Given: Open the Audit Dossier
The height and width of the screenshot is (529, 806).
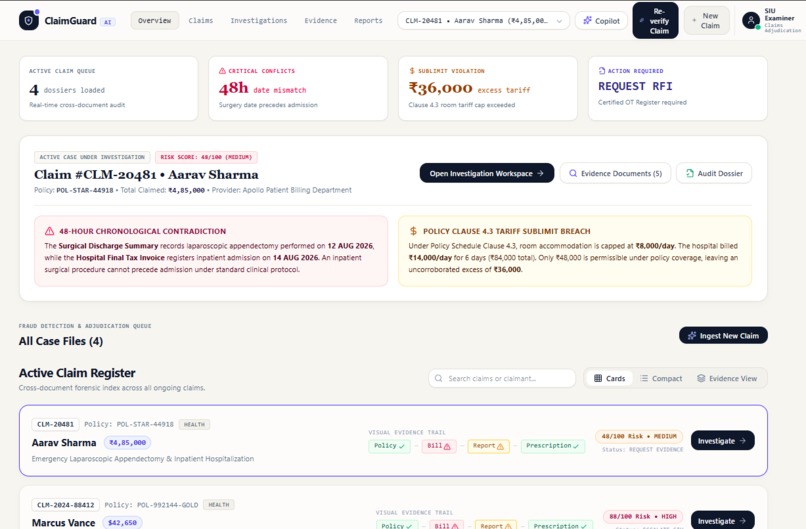Looking at the screenshot, I should tap(714, 173).
